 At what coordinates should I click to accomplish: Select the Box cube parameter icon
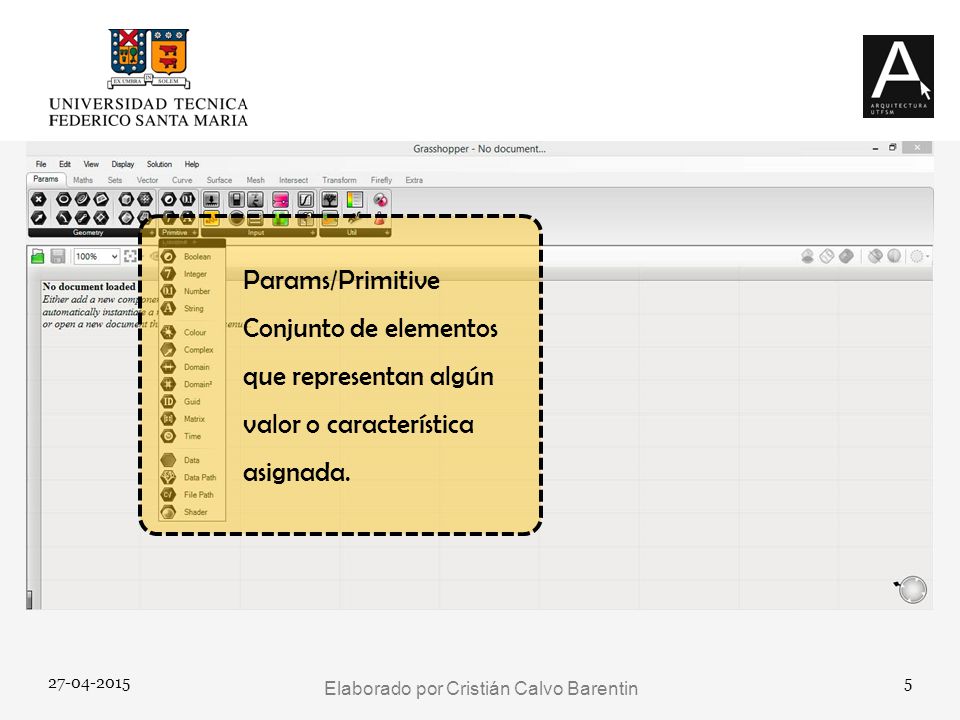[x=126, y=200]
